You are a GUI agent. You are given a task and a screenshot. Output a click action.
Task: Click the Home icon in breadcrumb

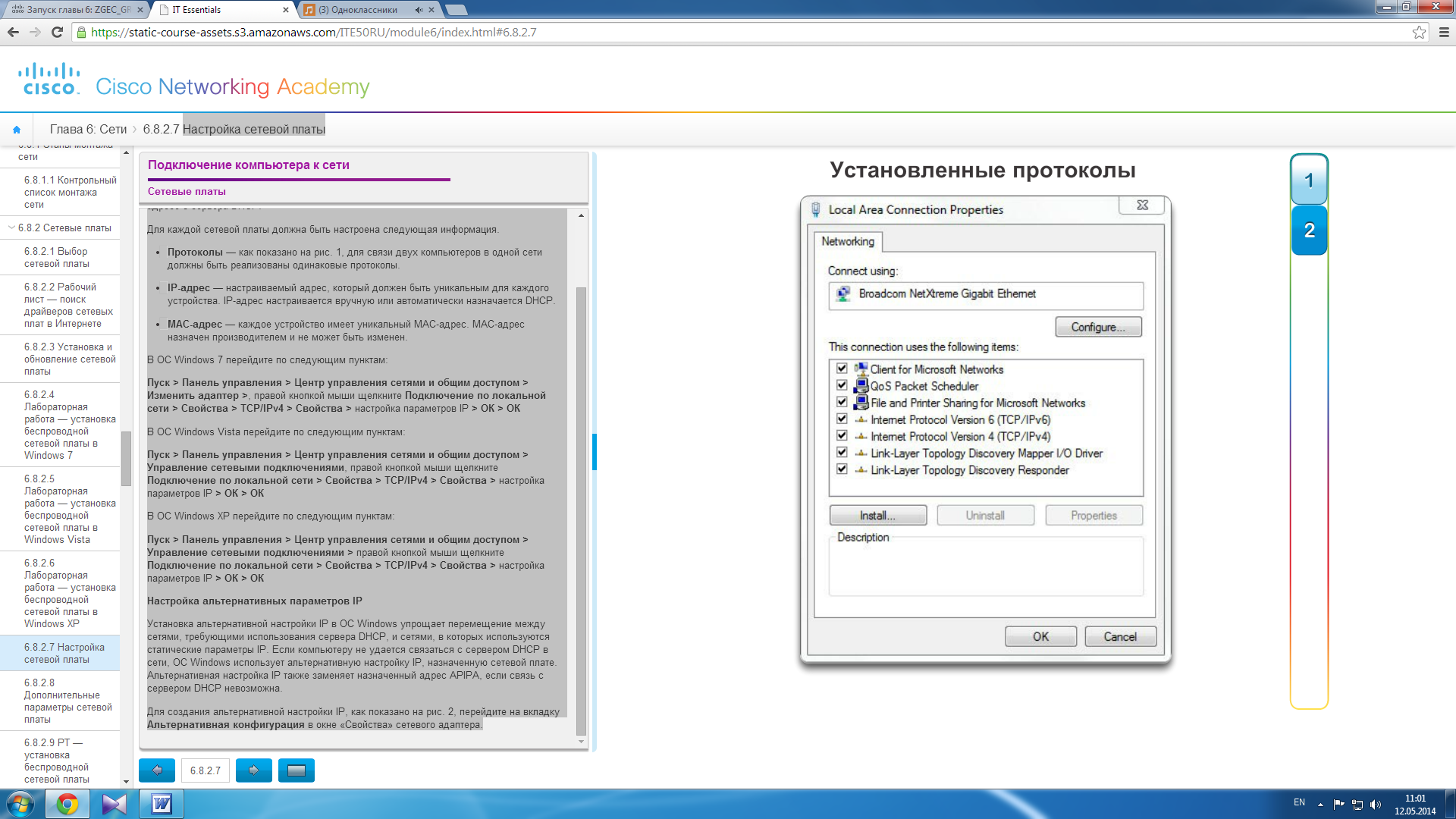(17, 130)
